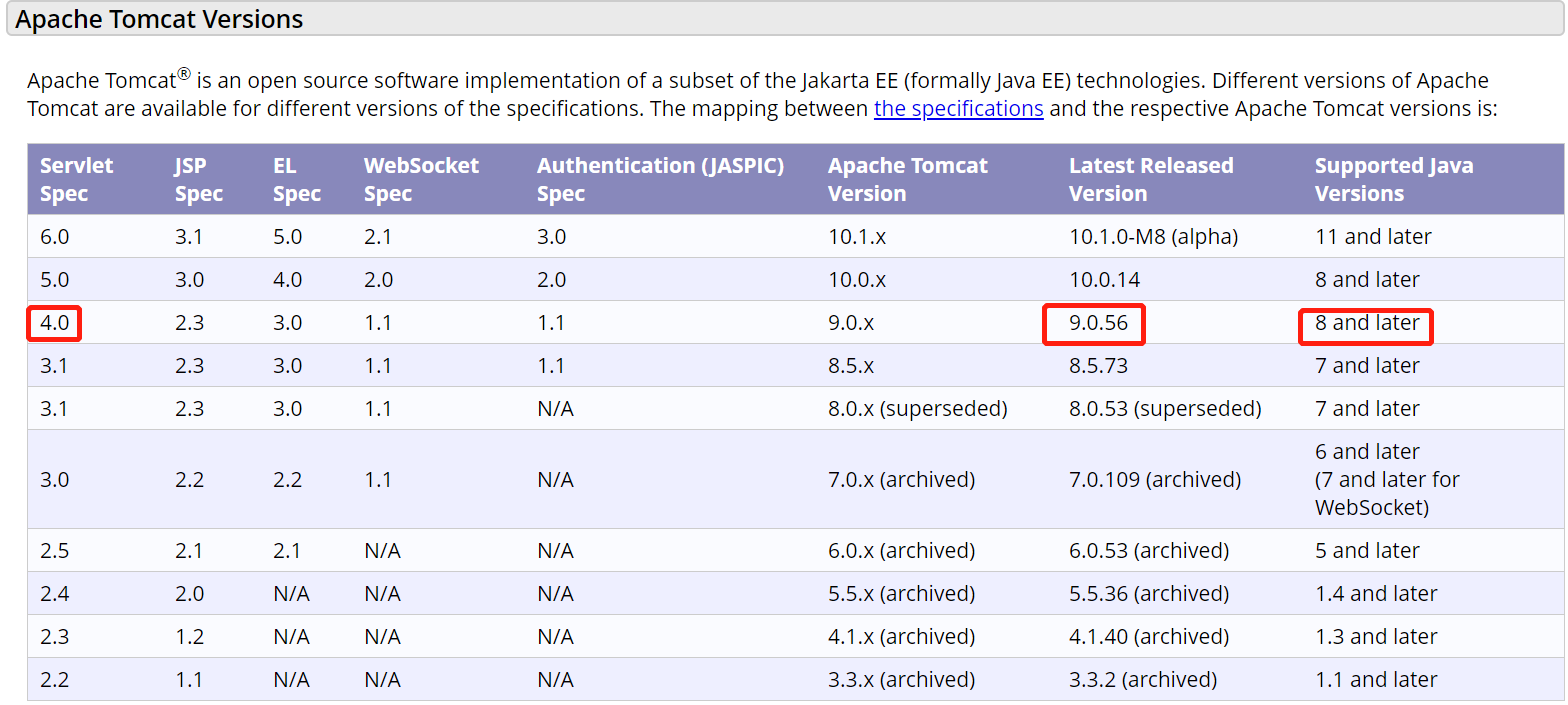Click Servlet Spec "2.5" cell
Screen dimensions: 1568x705
tap(54, 551)
